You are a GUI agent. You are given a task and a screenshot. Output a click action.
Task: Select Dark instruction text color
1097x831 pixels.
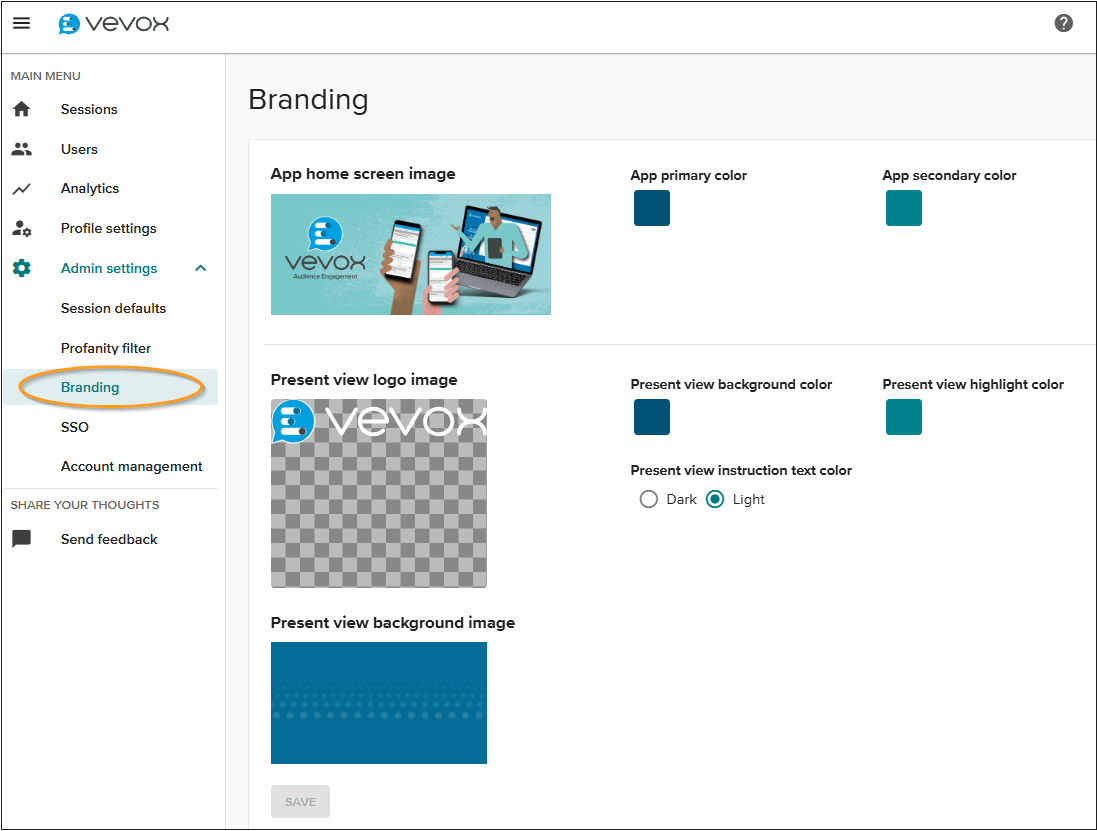(x=649, y=499)
